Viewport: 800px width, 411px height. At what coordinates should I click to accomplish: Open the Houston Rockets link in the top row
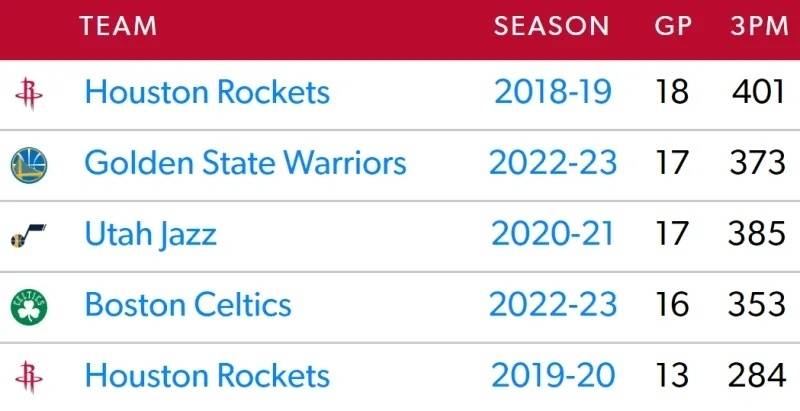(207, 92)
